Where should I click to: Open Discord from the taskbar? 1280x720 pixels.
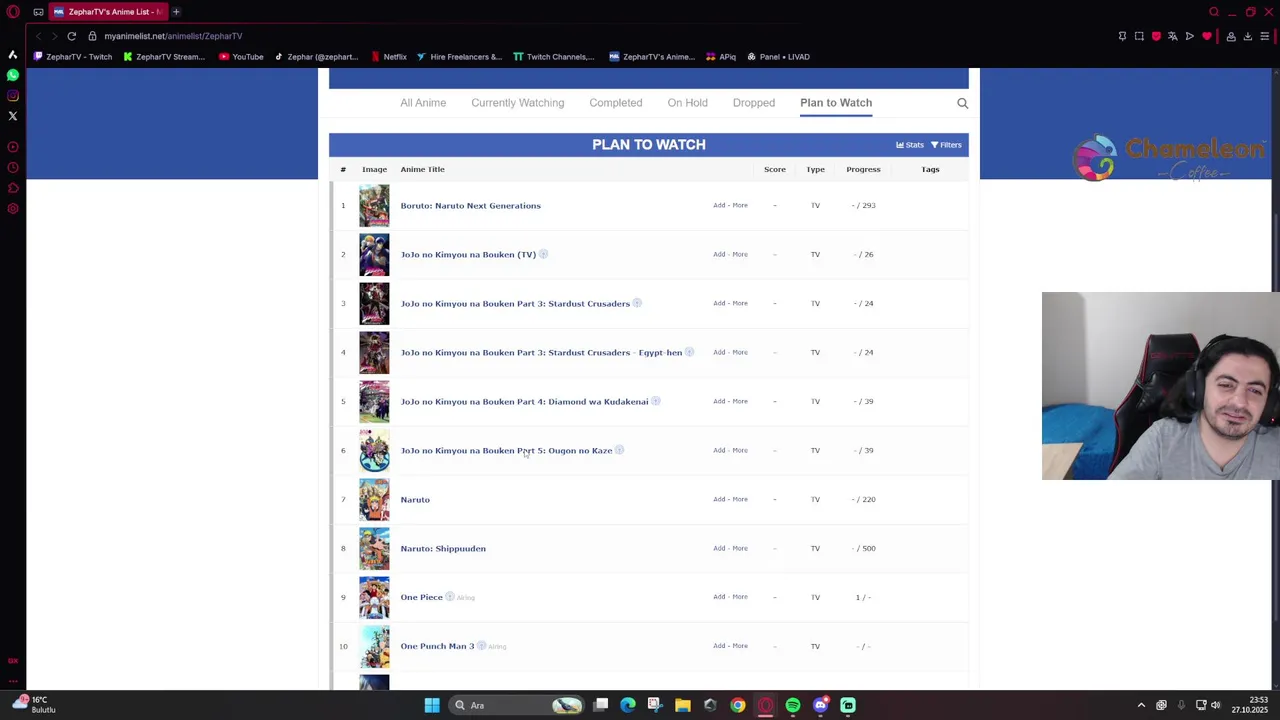[820, 705]
